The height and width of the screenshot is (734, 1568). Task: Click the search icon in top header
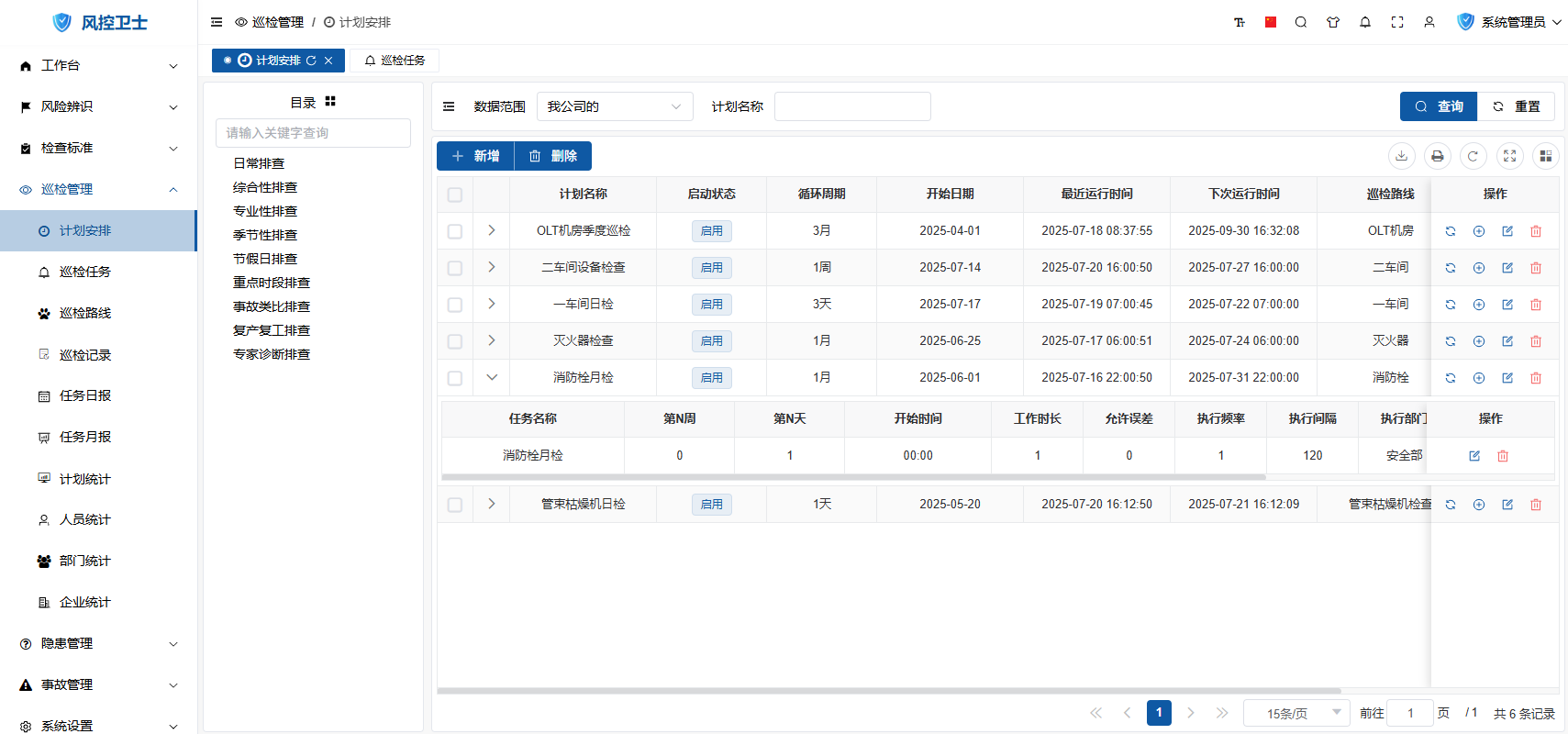(x=1301, y=22)
